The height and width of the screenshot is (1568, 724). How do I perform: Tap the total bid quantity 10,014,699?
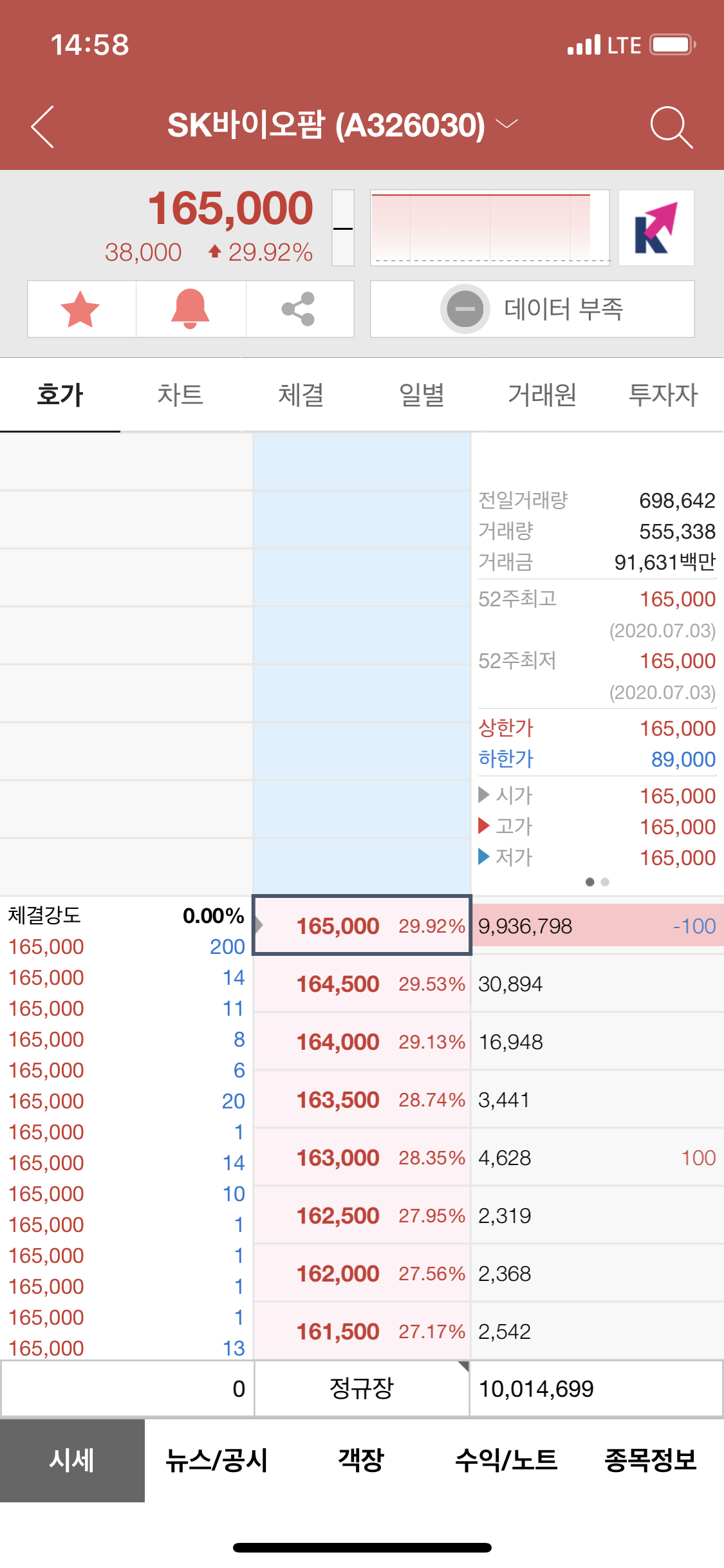pos(536,1389)
